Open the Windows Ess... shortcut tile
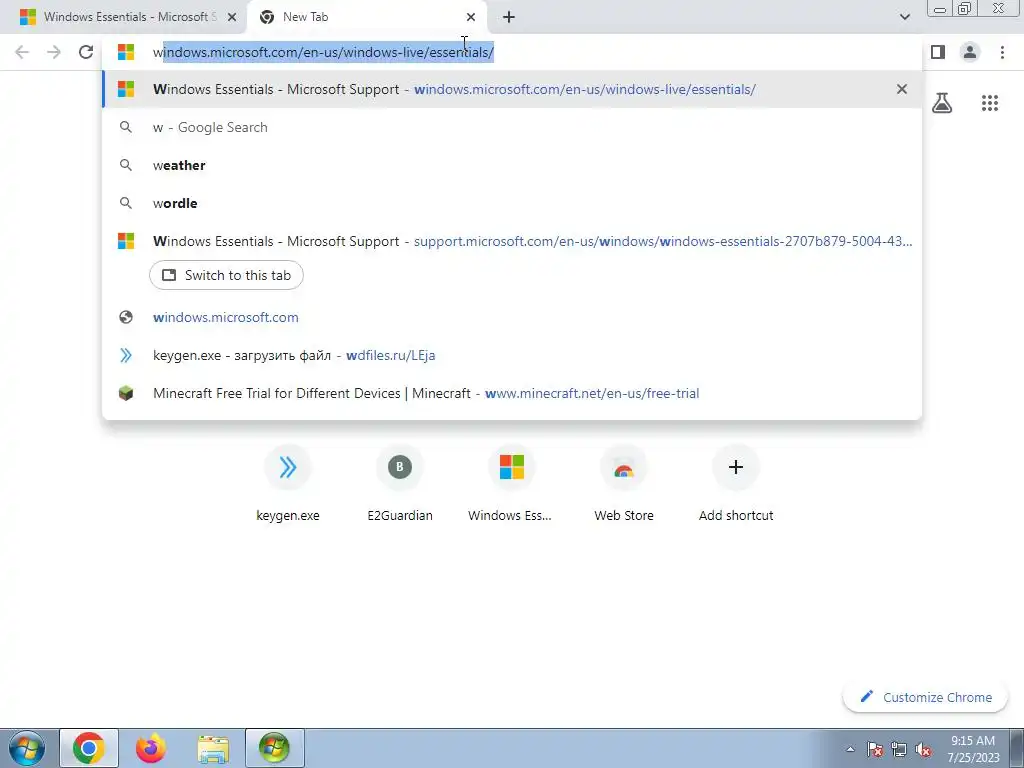This screenshot has height=768, width=1024. (511, 483)
